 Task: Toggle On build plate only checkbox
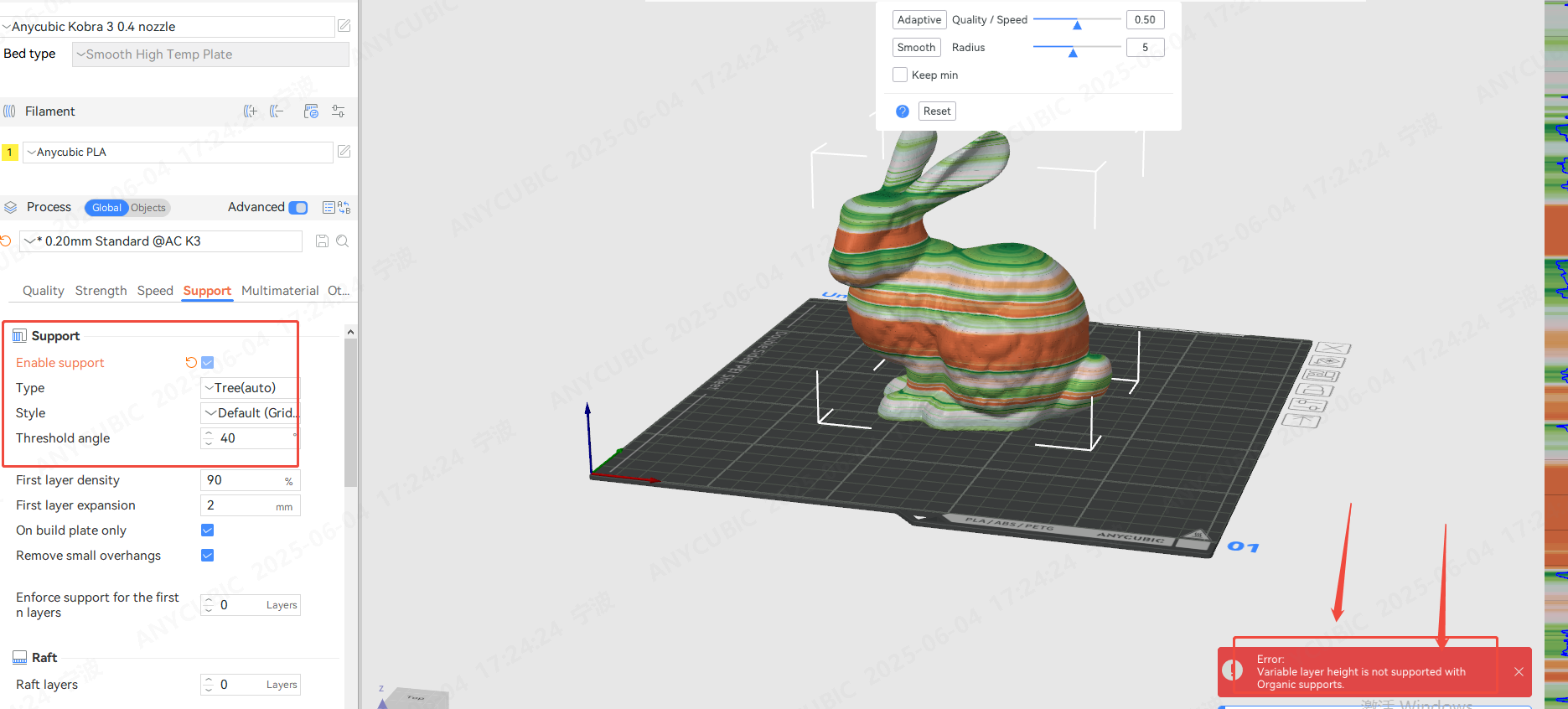(208, 530)
